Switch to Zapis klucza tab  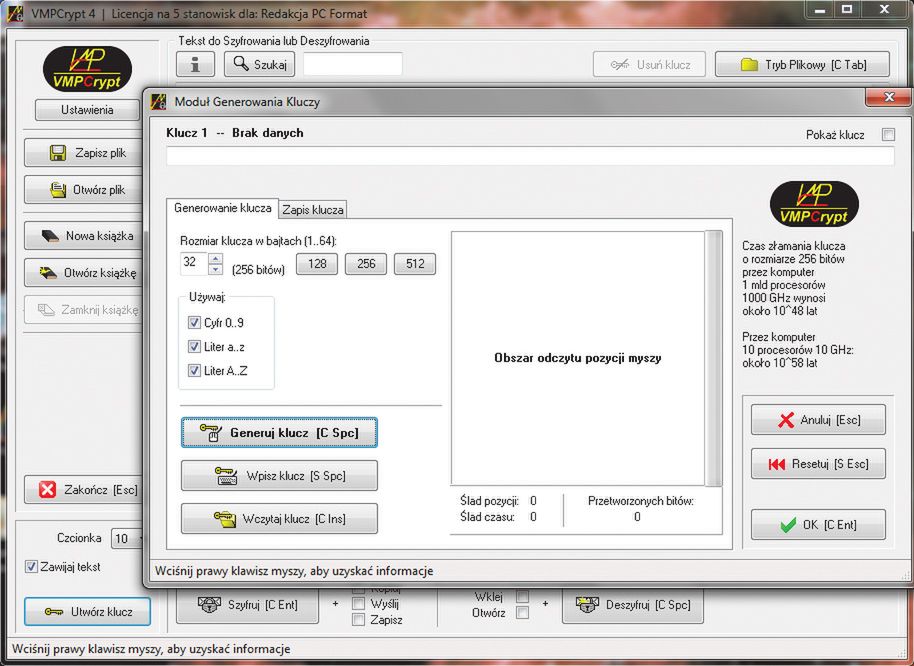(313, 210)
